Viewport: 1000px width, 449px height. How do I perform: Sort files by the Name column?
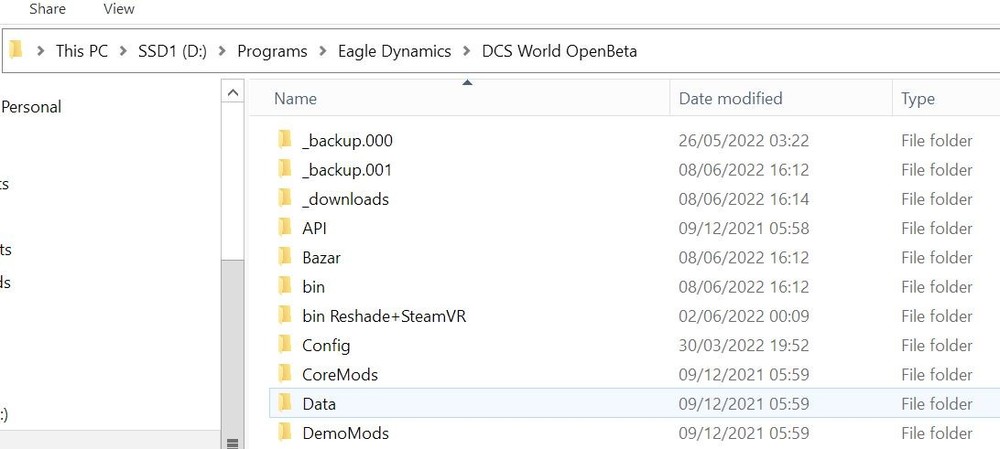coord(296,98)
